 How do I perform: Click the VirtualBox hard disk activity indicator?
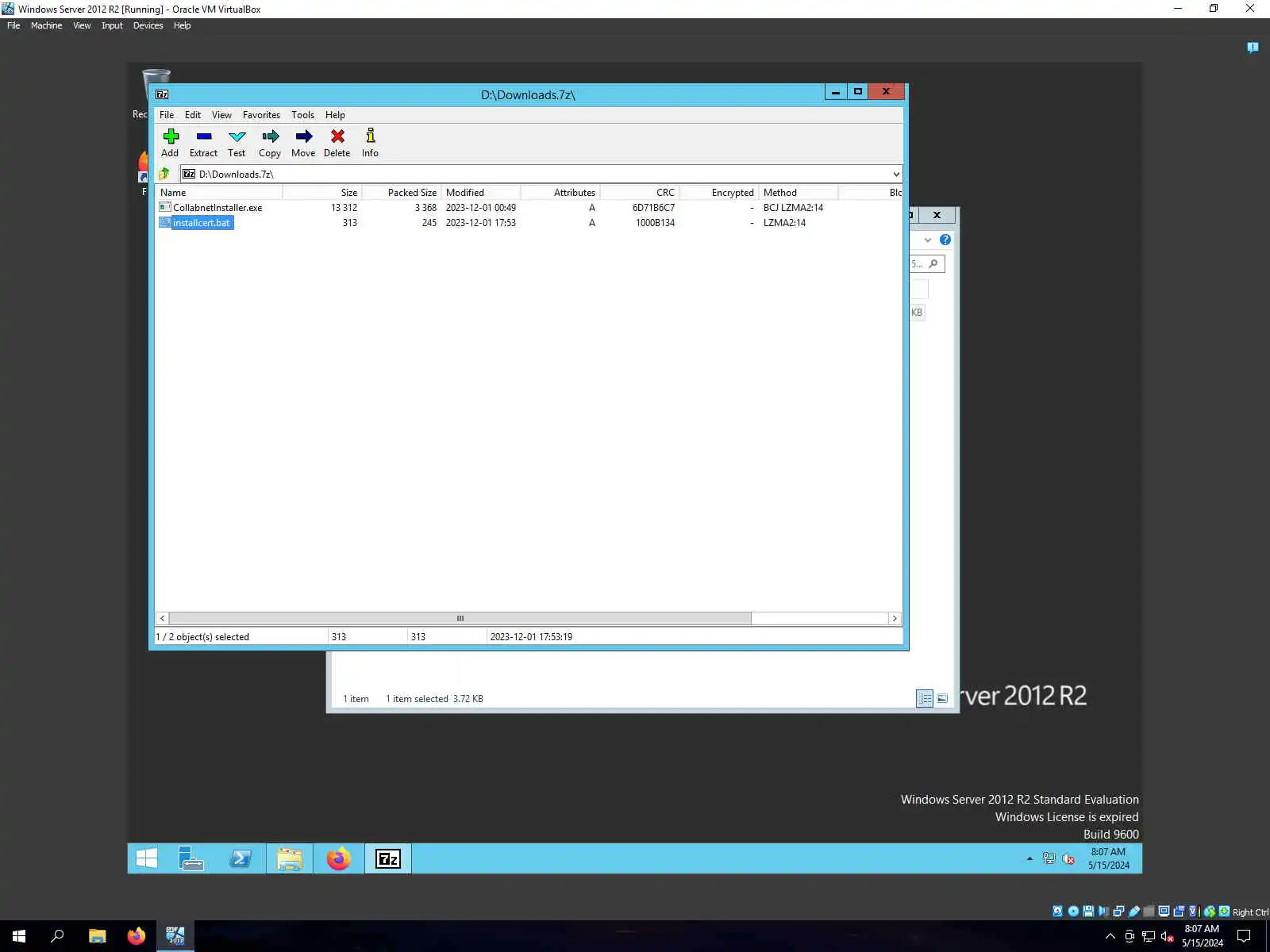[x=1057, y=912]
